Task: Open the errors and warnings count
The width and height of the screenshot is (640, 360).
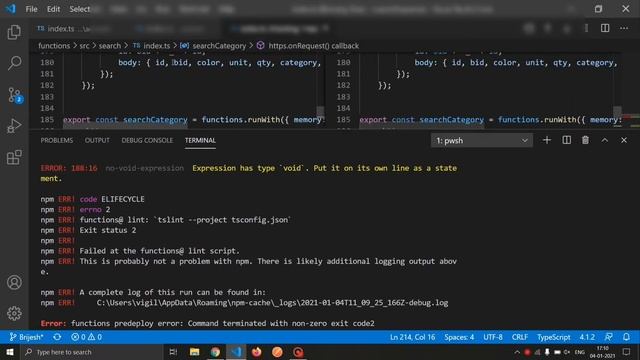Action: [x=87, y=337]
